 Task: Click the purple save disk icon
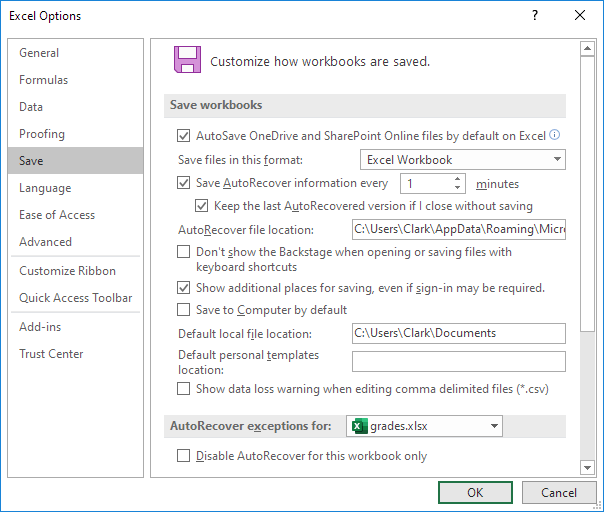point(186,60)
